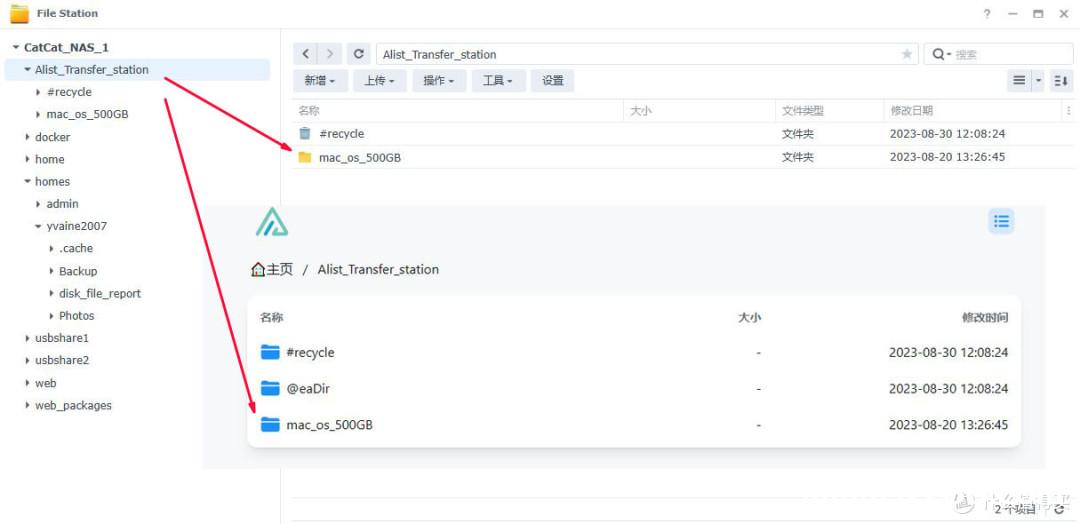Click the back navigation arrow

click(306, 54)
